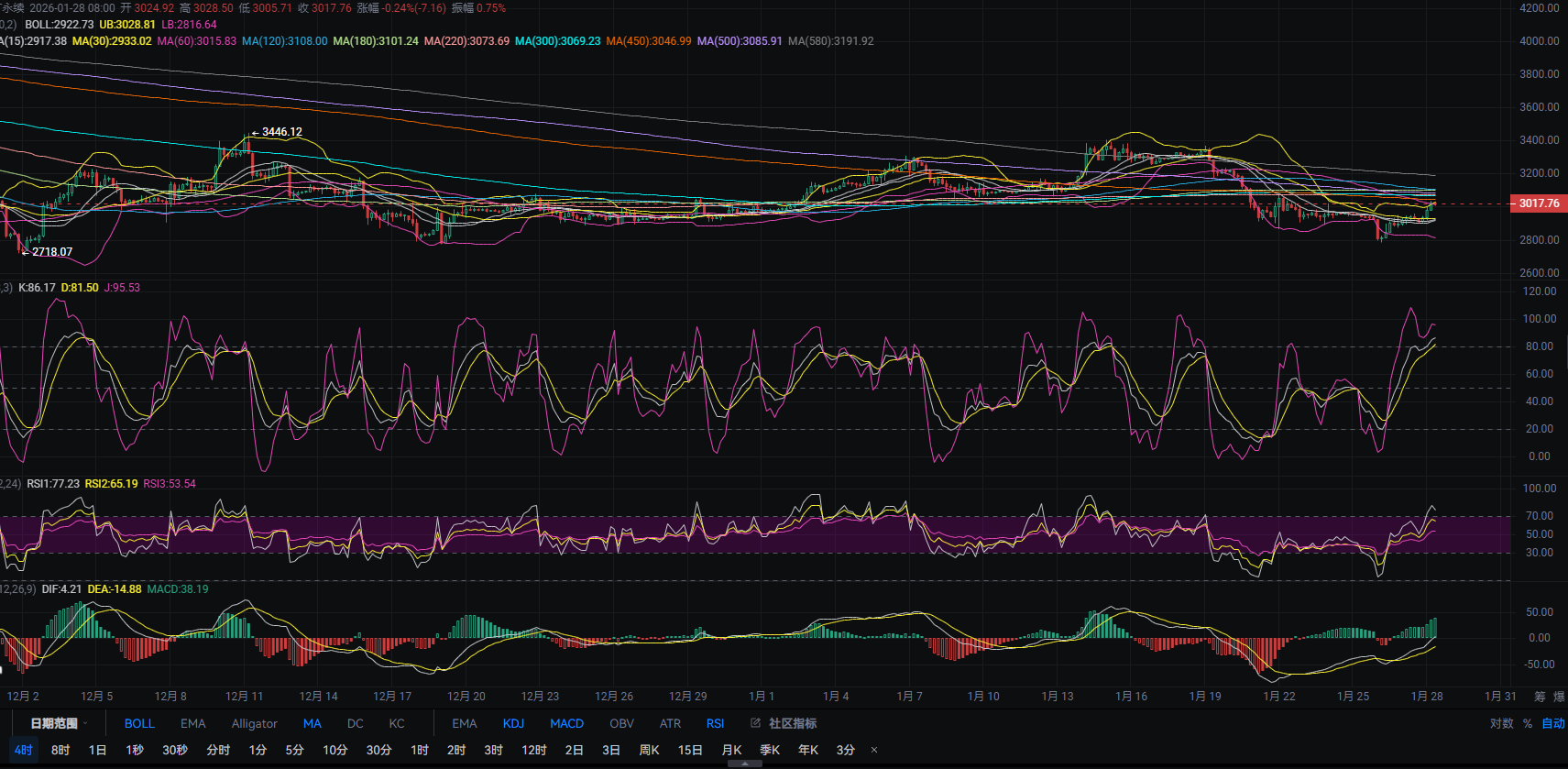Switch to the 1日 timeframe

point(97,750)
